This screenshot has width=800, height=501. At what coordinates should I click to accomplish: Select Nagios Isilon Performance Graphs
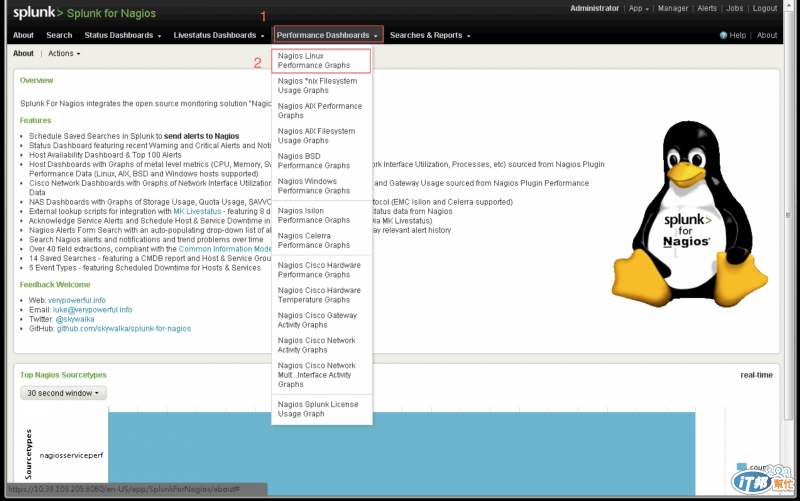point(322,215)
